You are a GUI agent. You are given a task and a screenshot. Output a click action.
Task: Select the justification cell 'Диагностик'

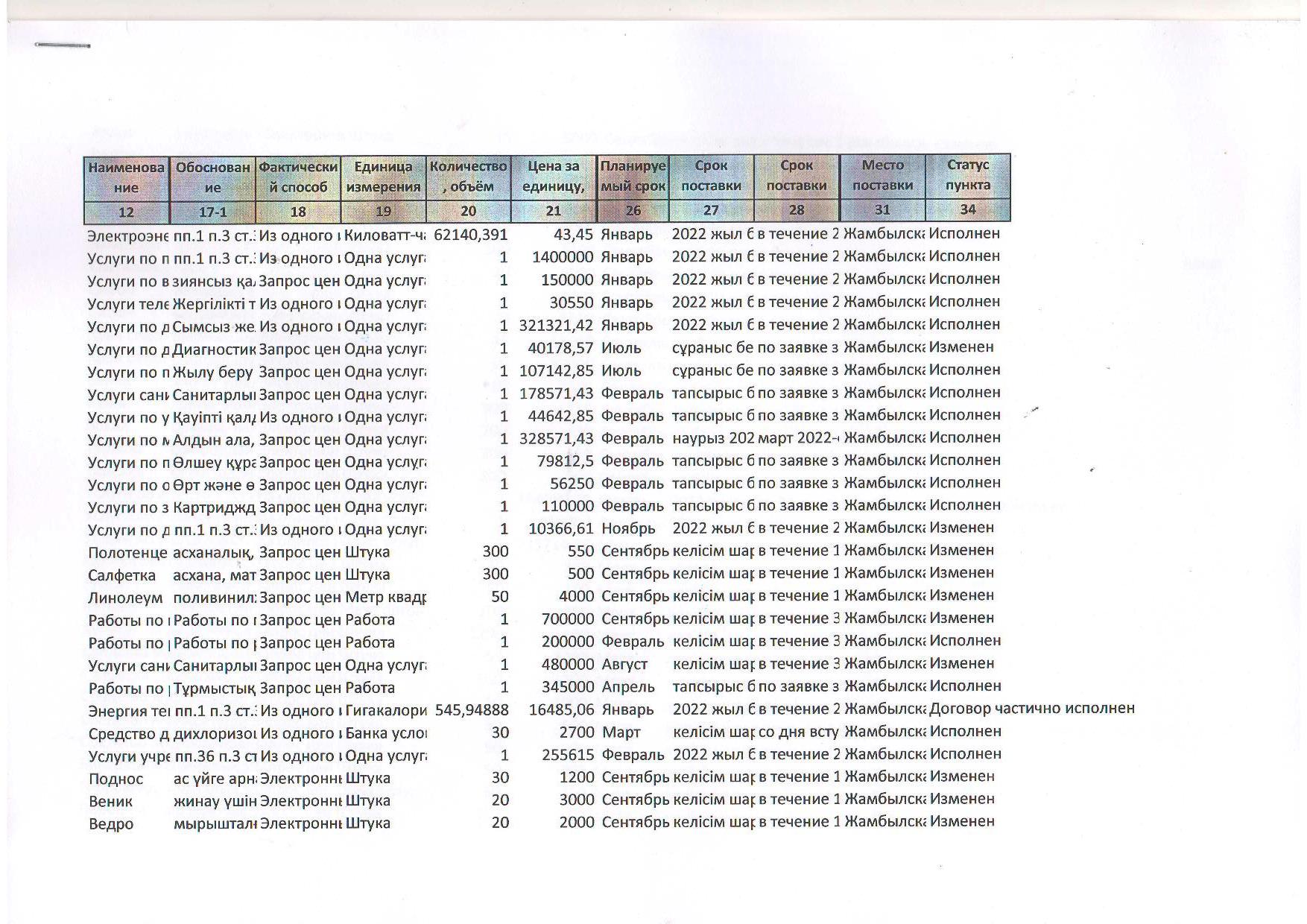214,349
